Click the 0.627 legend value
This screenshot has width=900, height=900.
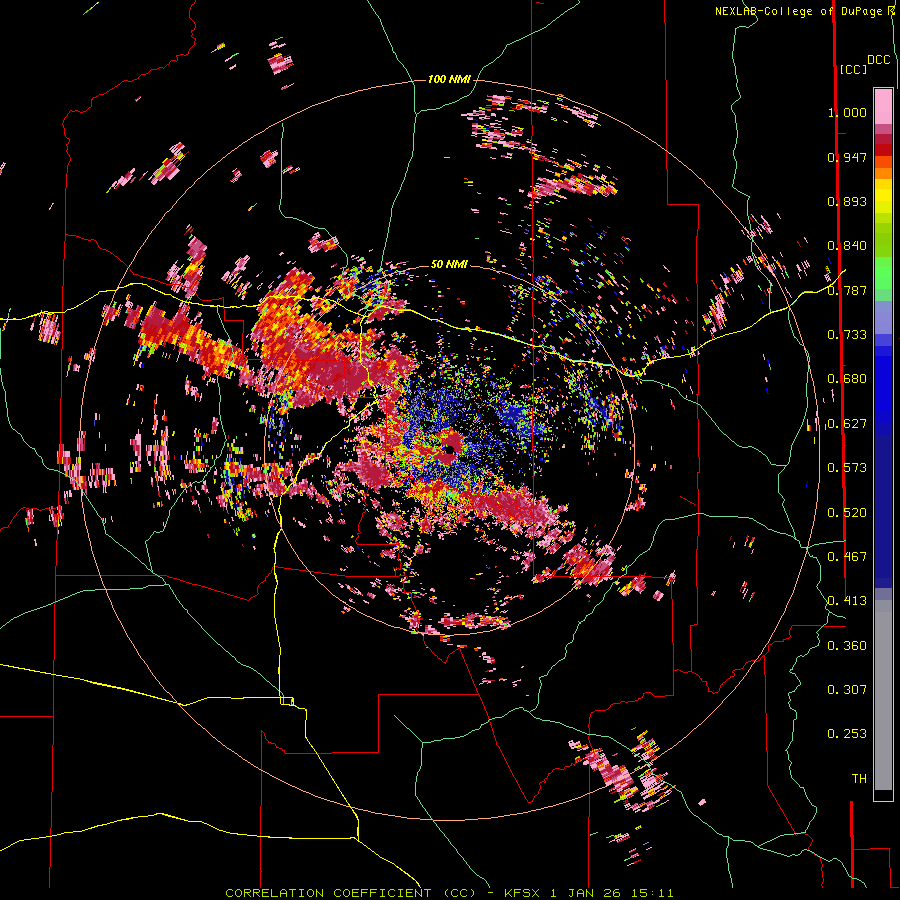[847, 424]
